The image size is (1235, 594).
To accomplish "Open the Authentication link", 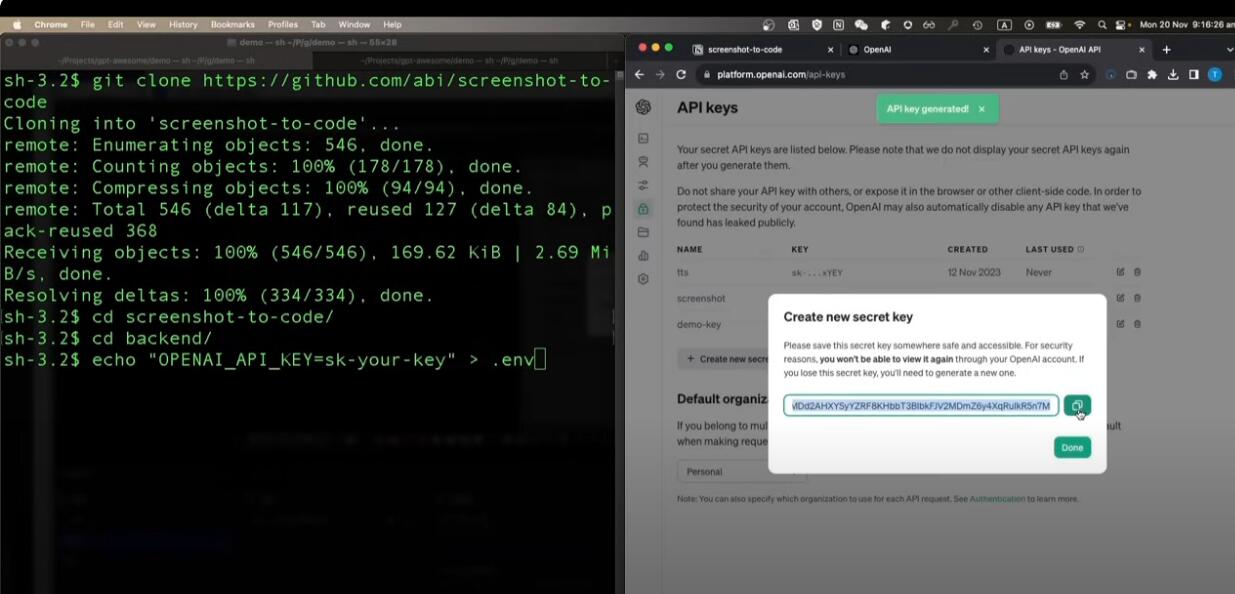I will tap(997, 499).
